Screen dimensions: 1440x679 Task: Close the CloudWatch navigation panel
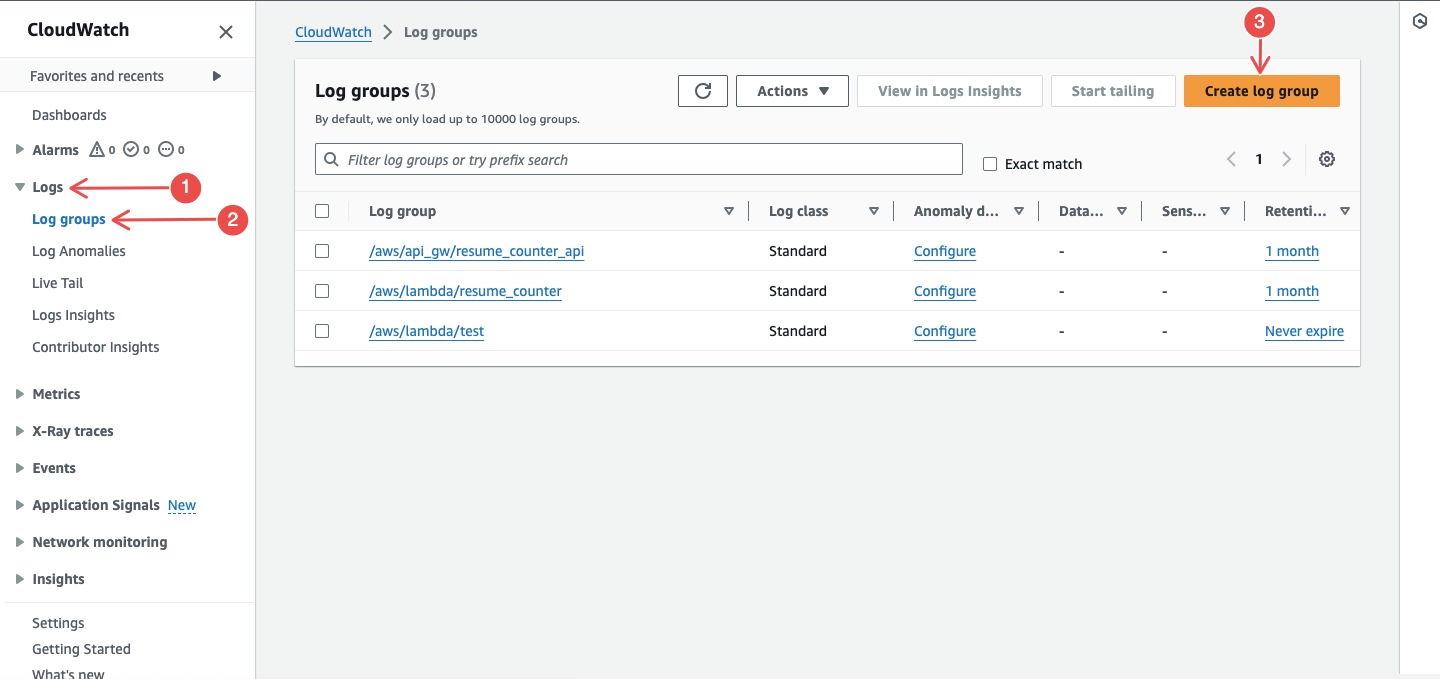pos(225,30)
